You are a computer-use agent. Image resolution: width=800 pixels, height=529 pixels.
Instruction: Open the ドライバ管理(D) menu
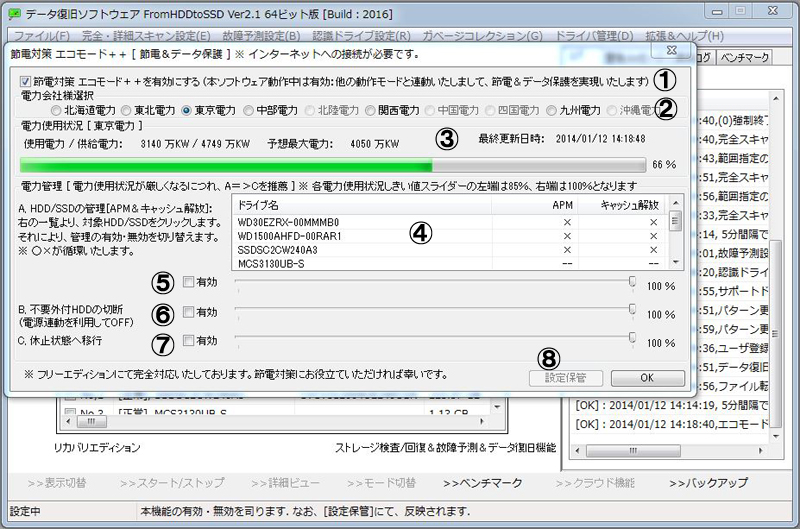coord(594,36)
